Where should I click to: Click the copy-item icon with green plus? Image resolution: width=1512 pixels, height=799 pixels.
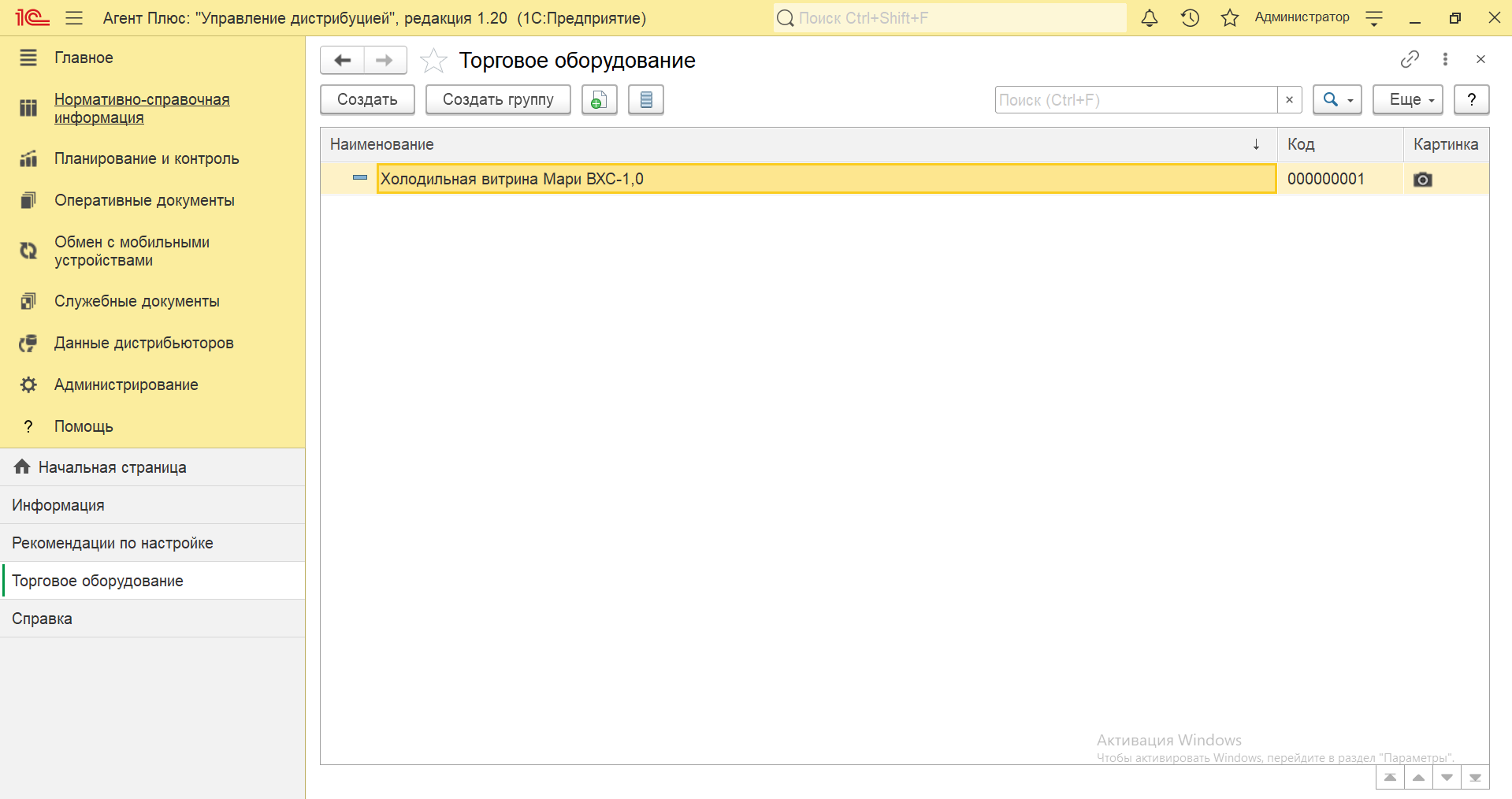[x=599, y=100]
